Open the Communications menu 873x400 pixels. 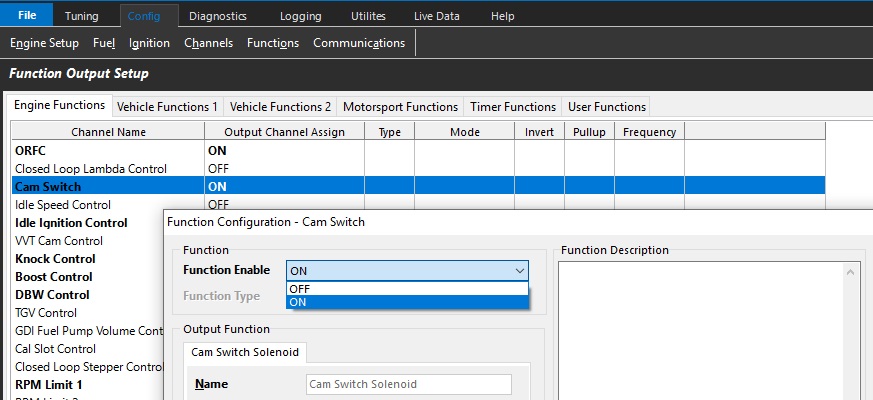(x=359, y=43)
